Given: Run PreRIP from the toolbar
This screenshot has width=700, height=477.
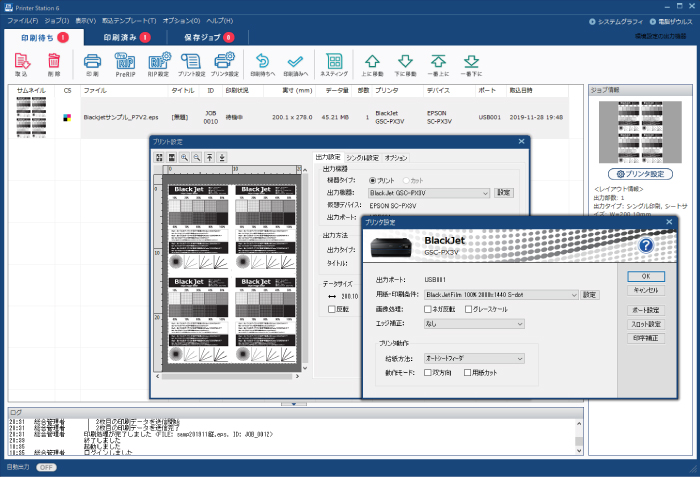Looking at the screenshot, I should pyautogui.click(x=125, y=64).
